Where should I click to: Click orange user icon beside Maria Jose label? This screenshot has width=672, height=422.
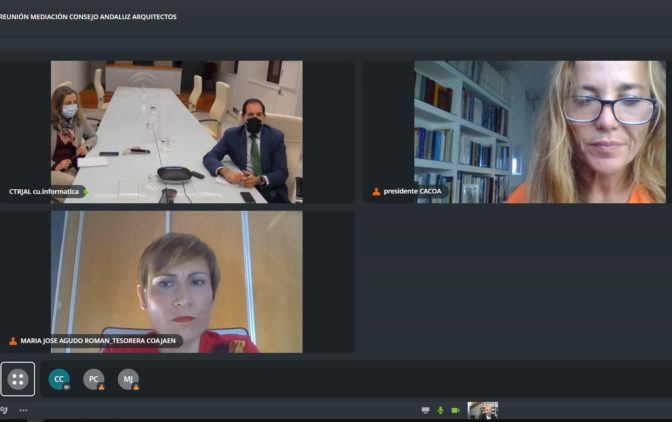[13, 341]
